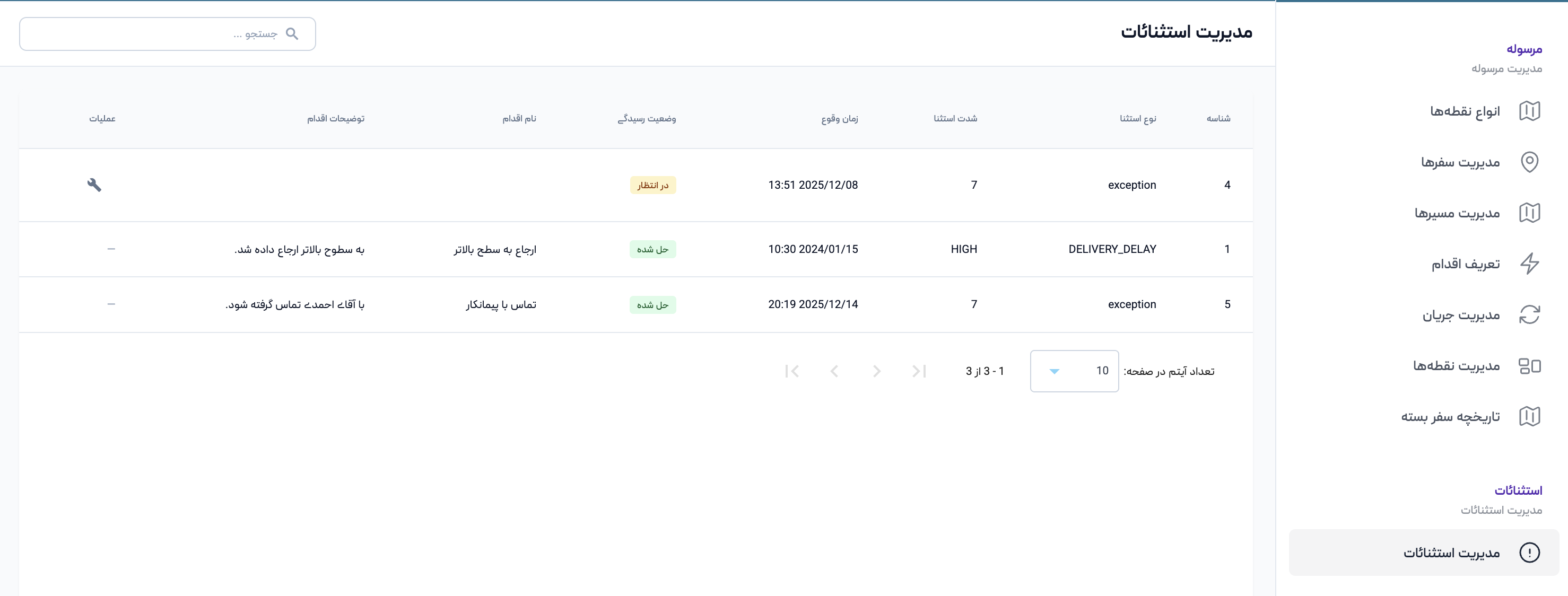
Task: Open مدیریت مسیرها from the sidebar
Action: [x=1457, y=214]
